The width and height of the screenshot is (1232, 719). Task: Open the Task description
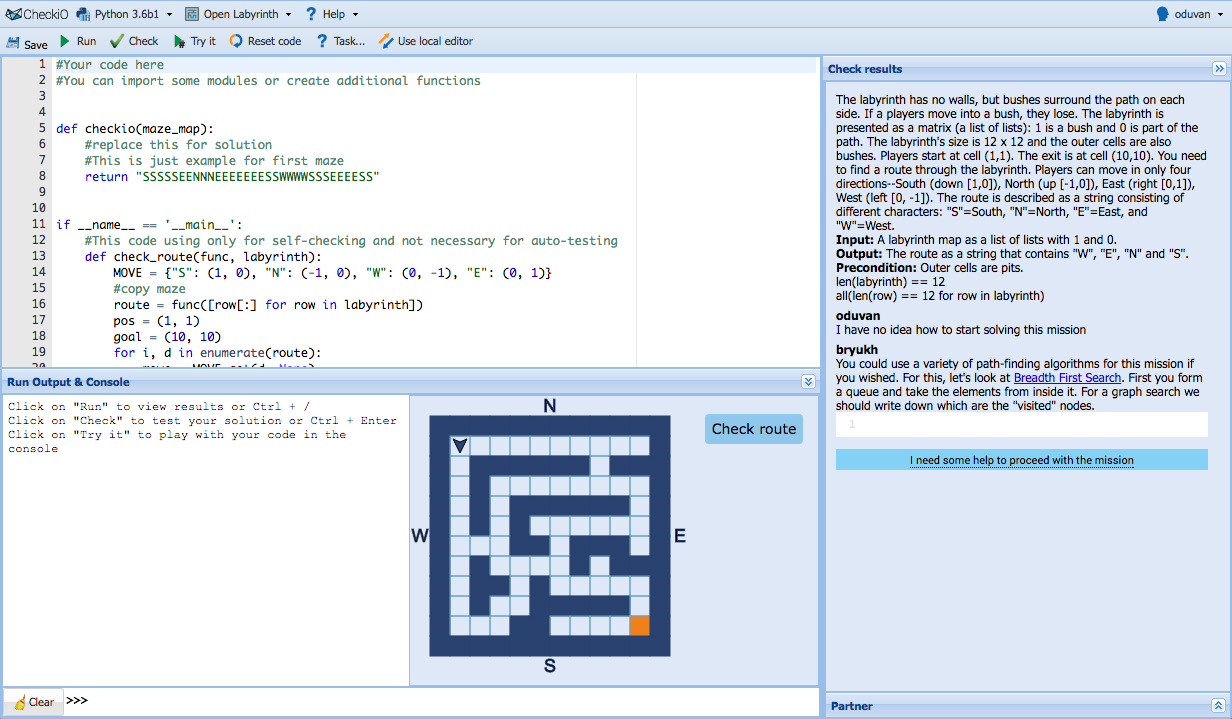(x=340, y=41)
